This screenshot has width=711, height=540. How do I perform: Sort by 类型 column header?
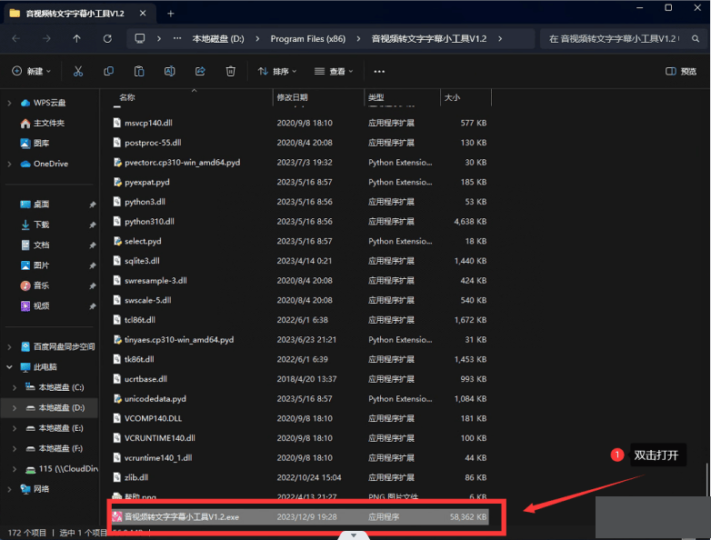pyautogui.click(x=376, y=97)
